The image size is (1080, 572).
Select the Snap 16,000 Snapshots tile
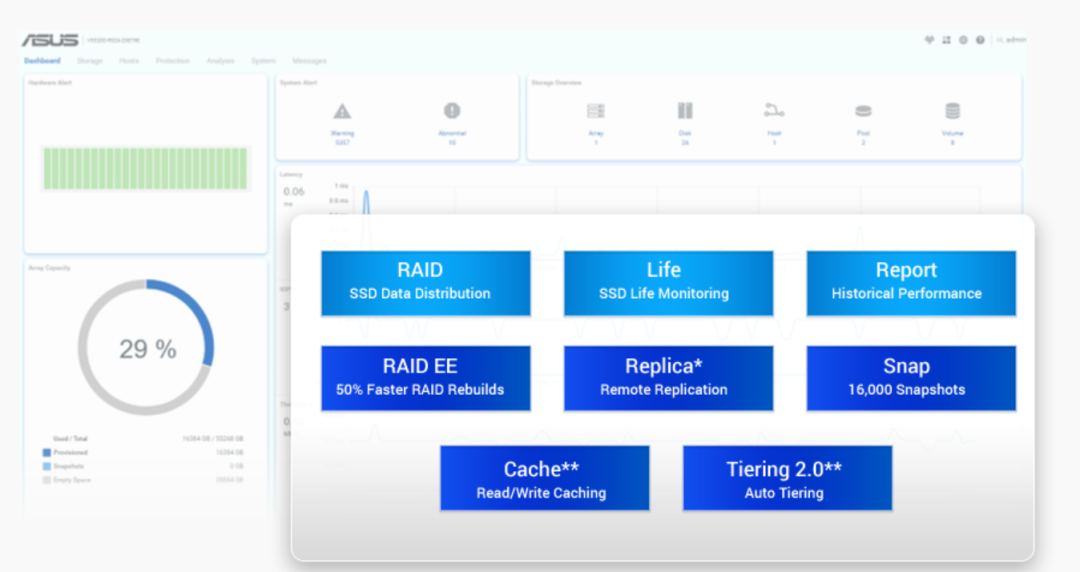click(x=911, y=378)
